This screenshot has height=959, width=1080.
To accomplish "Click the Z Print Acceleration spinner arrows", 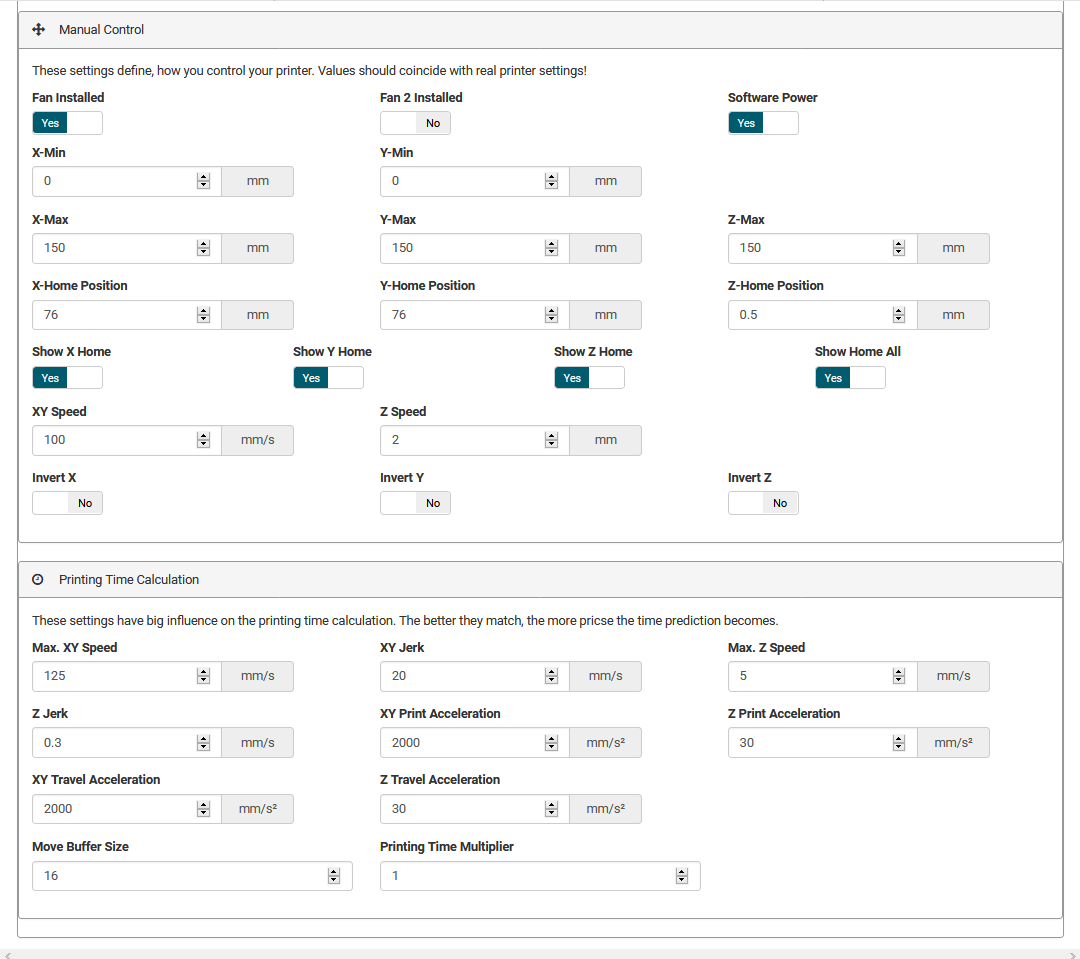I will [x=899, y=743].
